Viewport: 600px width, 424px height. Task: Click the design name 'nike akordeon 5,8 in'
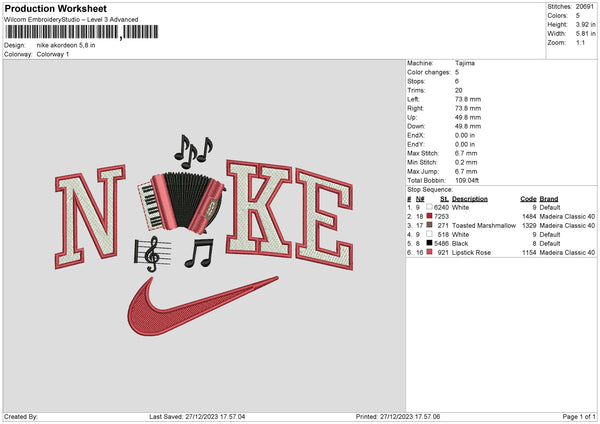(x=66, y=45)
